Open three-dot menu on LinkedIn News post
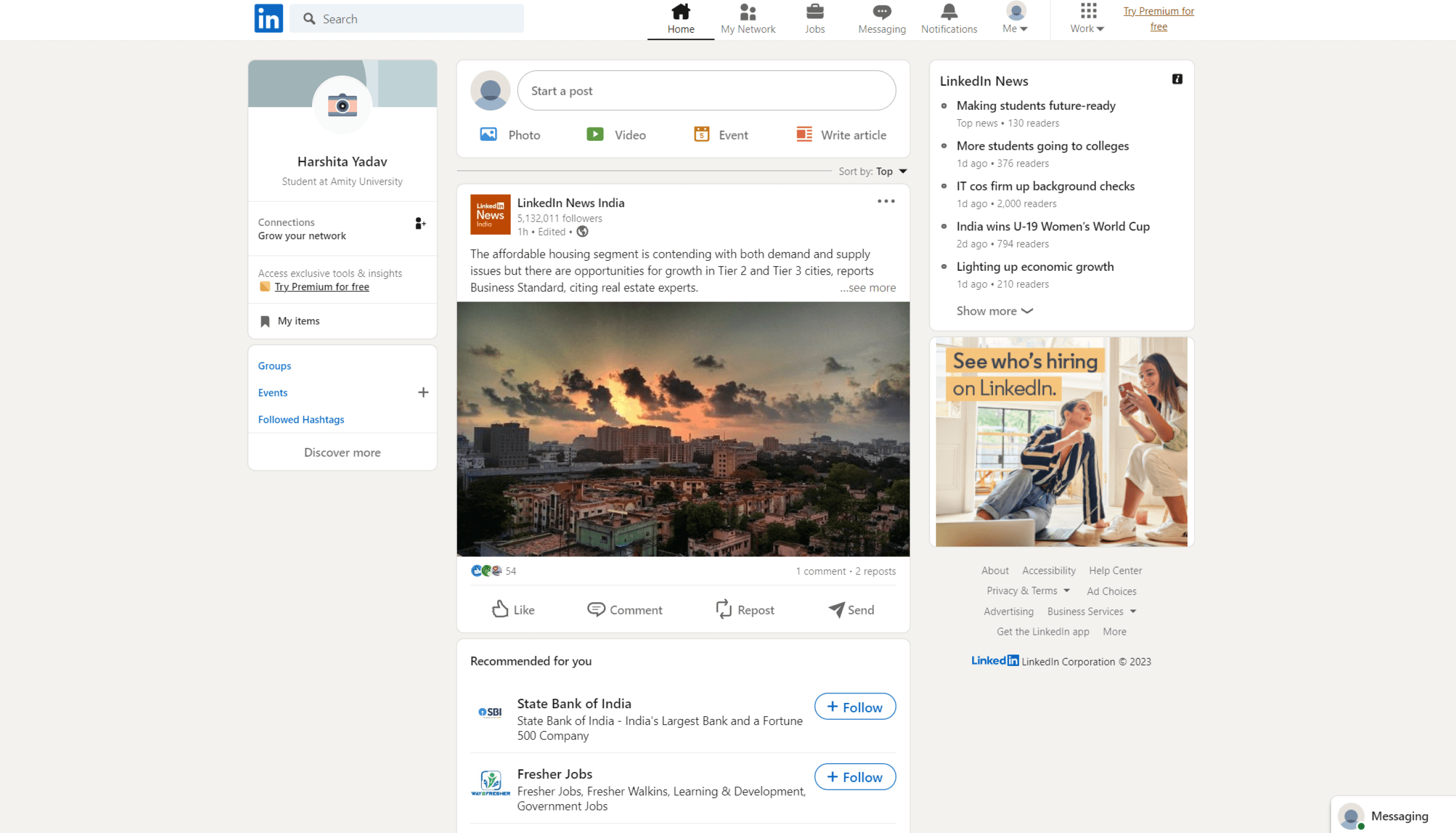Viewport: 1456px width, 833px height. [885, 201]
